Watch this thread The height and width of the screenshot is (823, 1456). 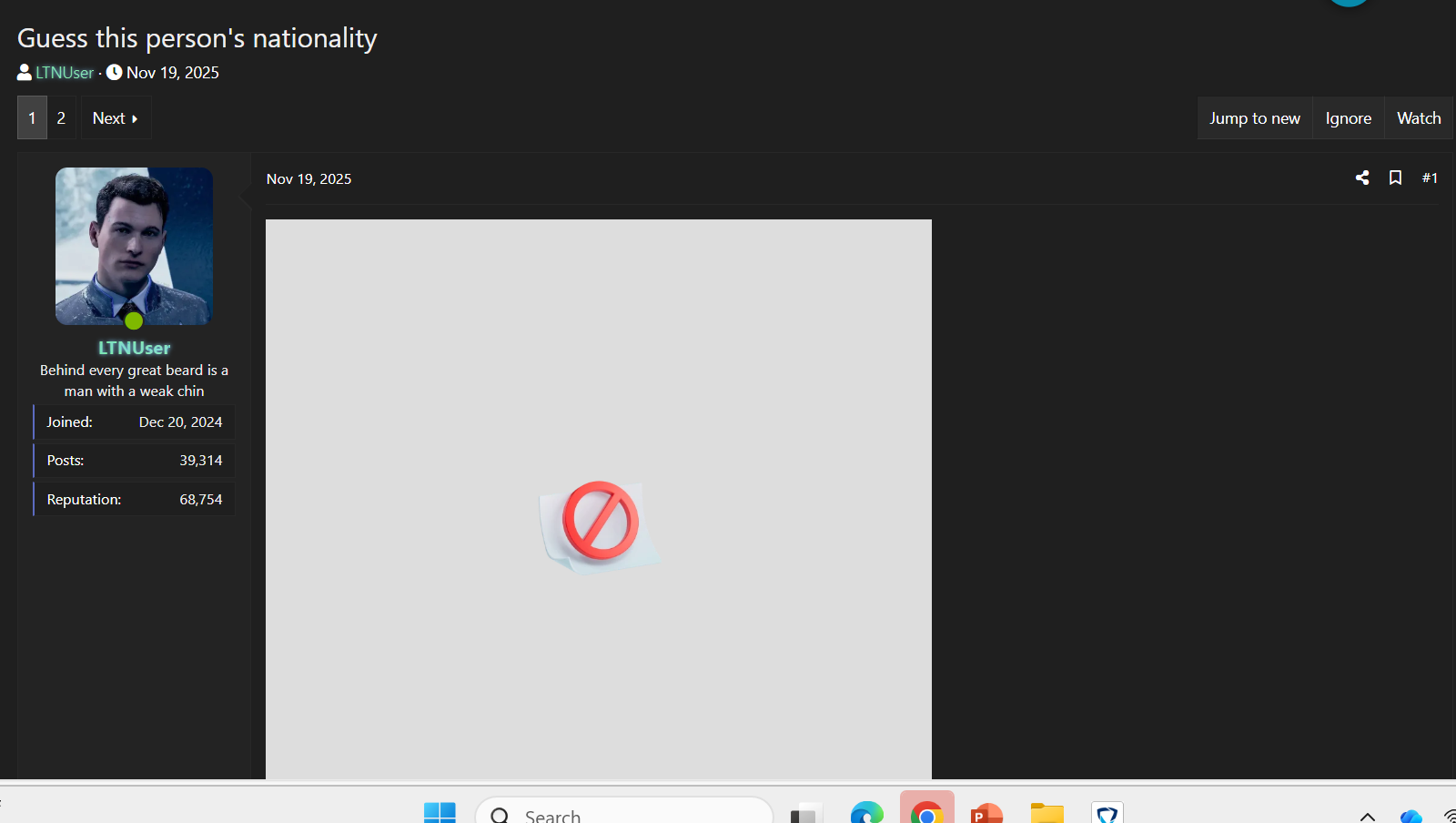1418,118
